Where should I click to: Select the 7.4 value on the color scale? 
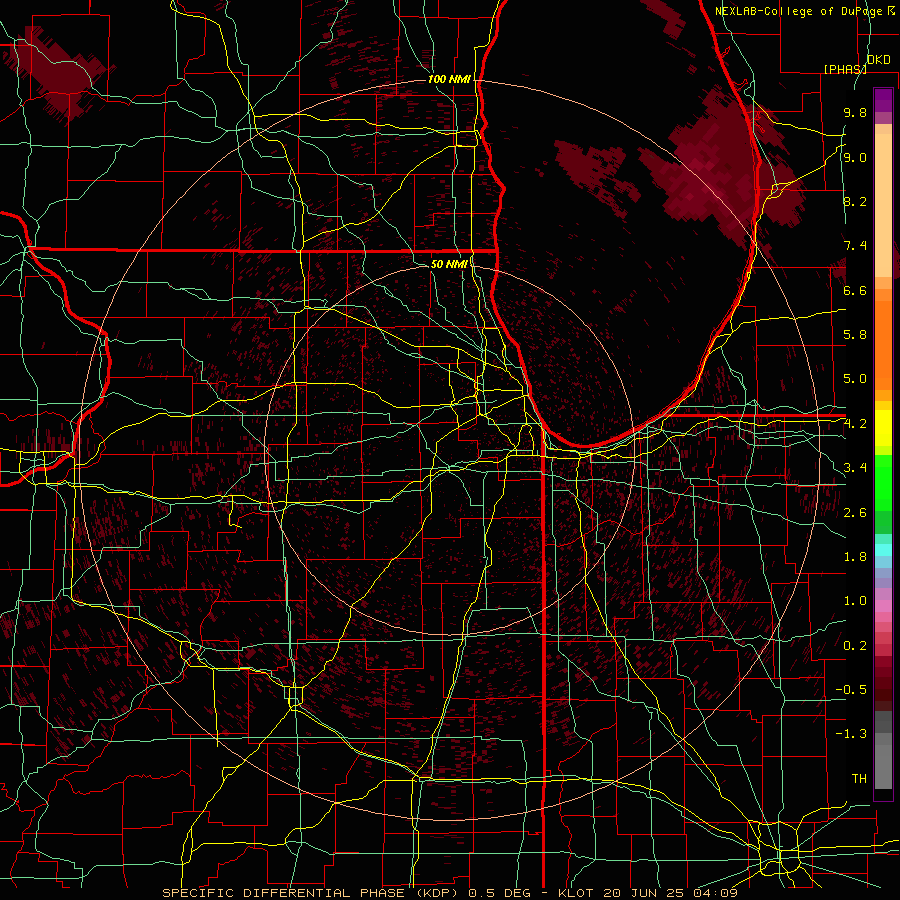pyautogui.click(x=855, y=246)
